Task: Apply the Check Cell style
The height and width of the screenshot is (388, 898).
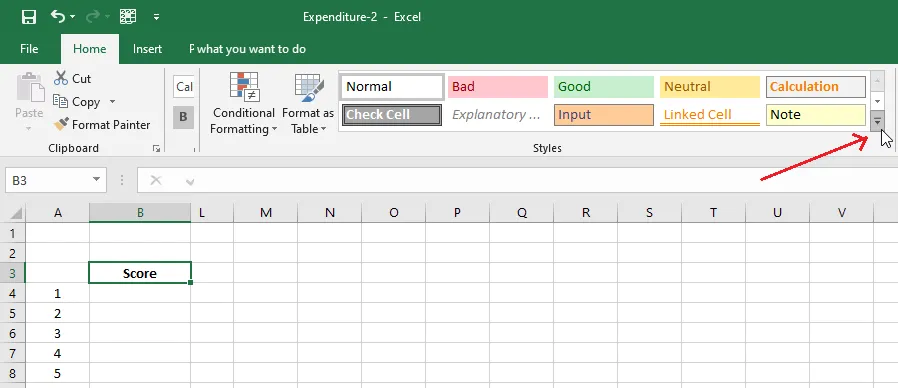Action: pyautogui.click(x=392, y=115)
